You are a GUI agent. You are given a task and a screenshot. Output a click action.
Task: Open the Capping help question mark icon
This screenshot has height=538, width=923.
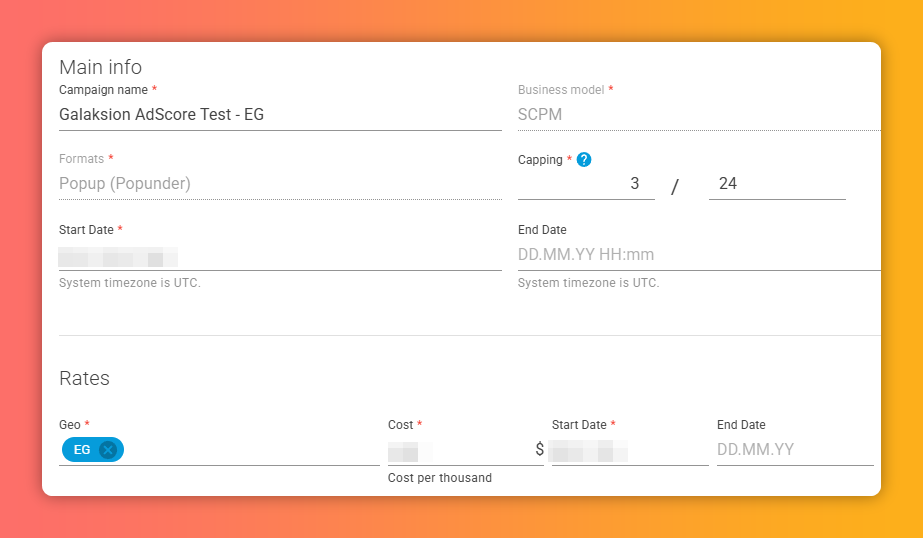pos(583,160)
